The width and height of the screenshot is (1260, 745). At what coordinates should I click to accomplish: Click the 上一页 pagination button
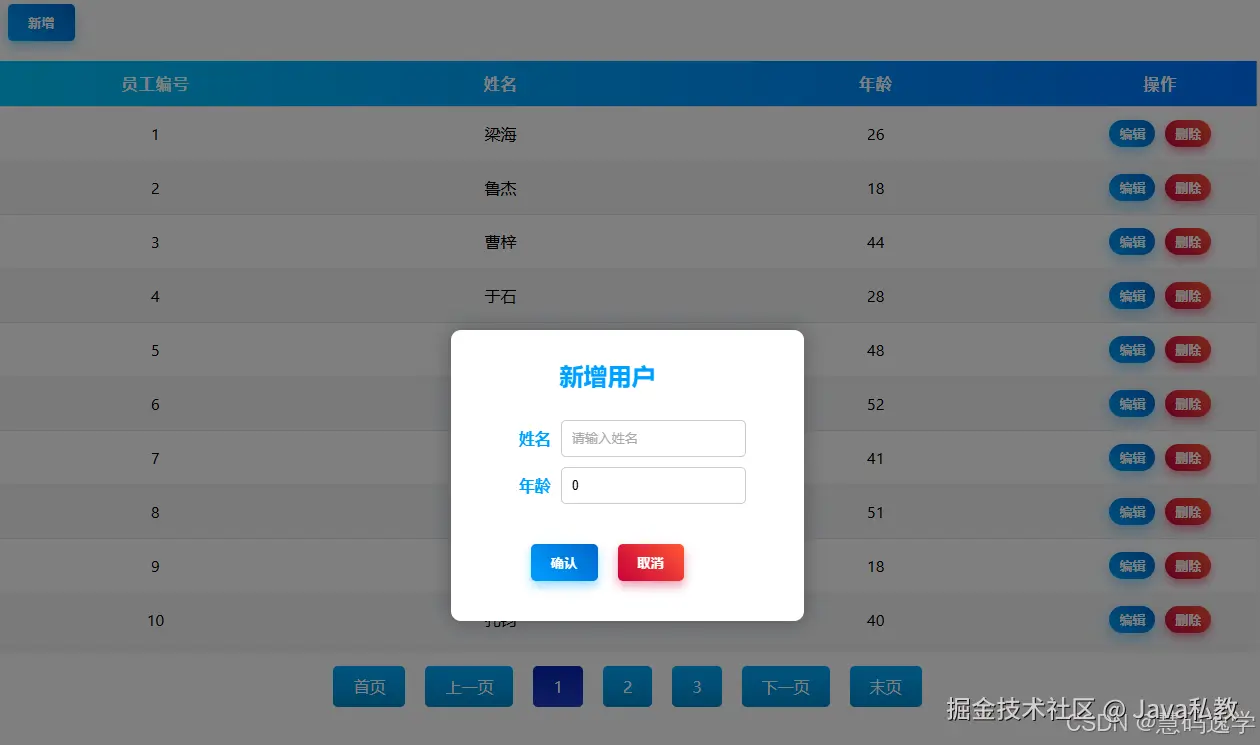click(468, 686)
